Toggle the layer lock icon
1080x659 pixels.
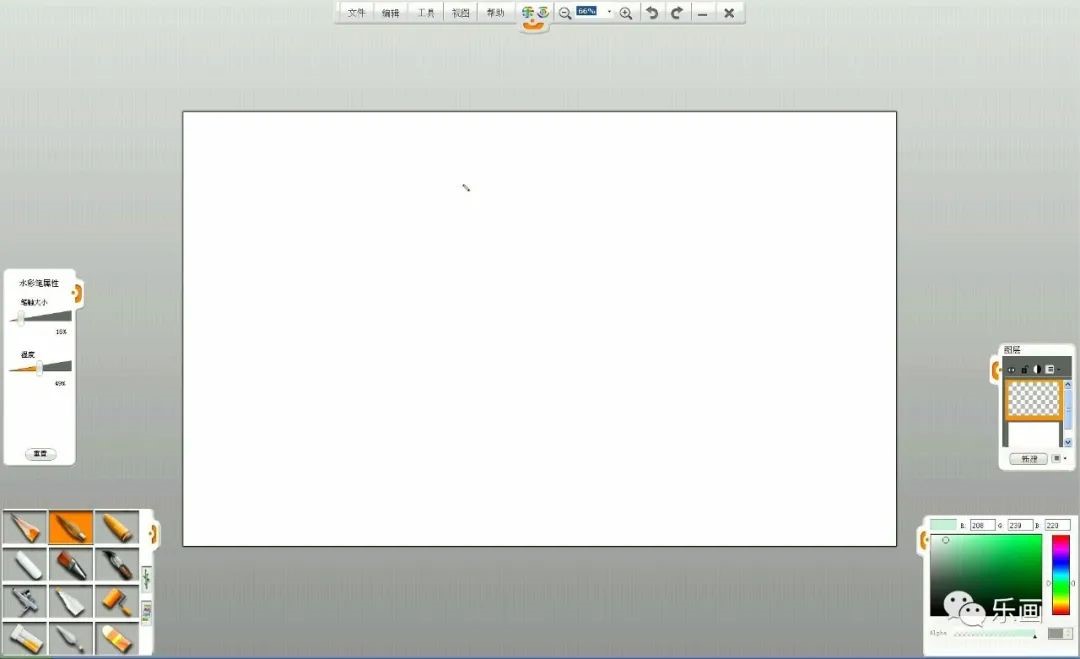tap(1024, 369)
